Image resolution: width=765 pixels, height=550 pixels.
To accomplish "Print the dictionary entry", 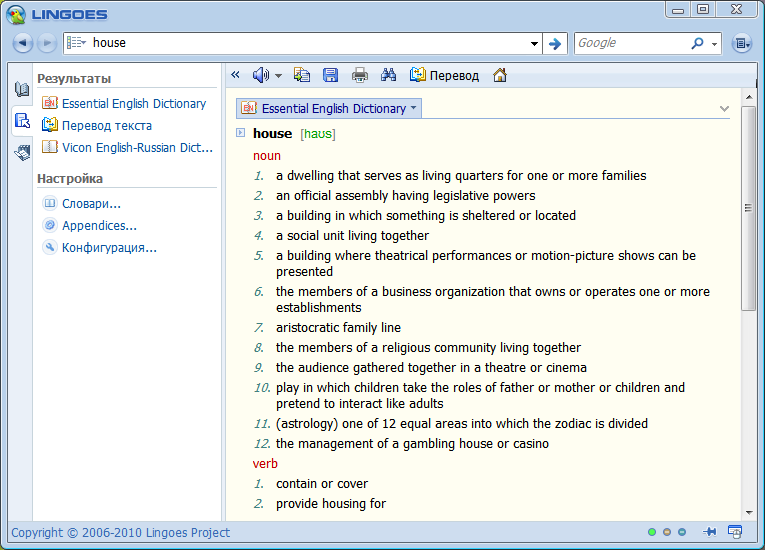I will pyautogui.click(x=360, y=75).
